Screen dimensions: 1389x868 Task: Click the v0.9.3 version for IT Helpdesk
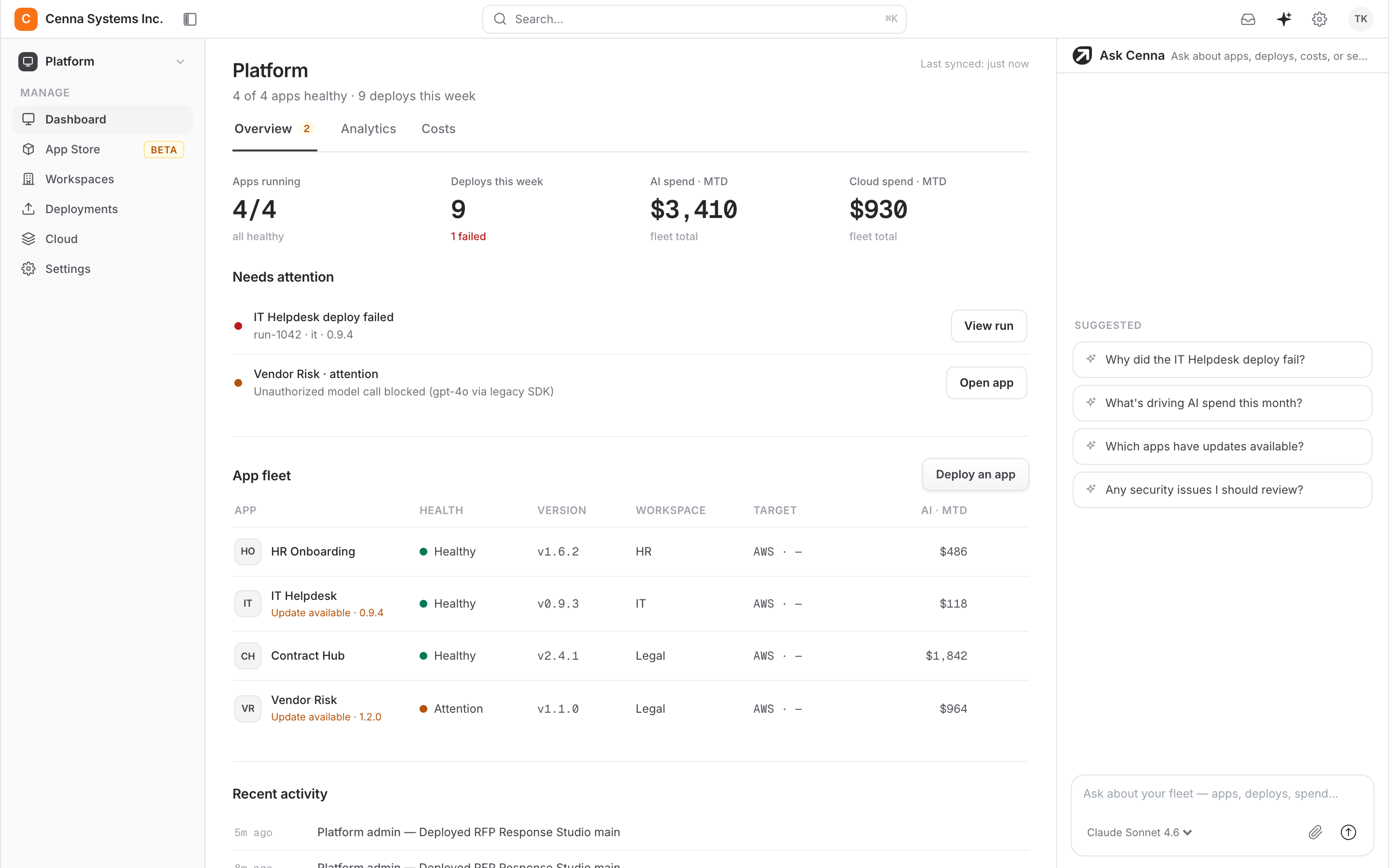coord(558,604)
